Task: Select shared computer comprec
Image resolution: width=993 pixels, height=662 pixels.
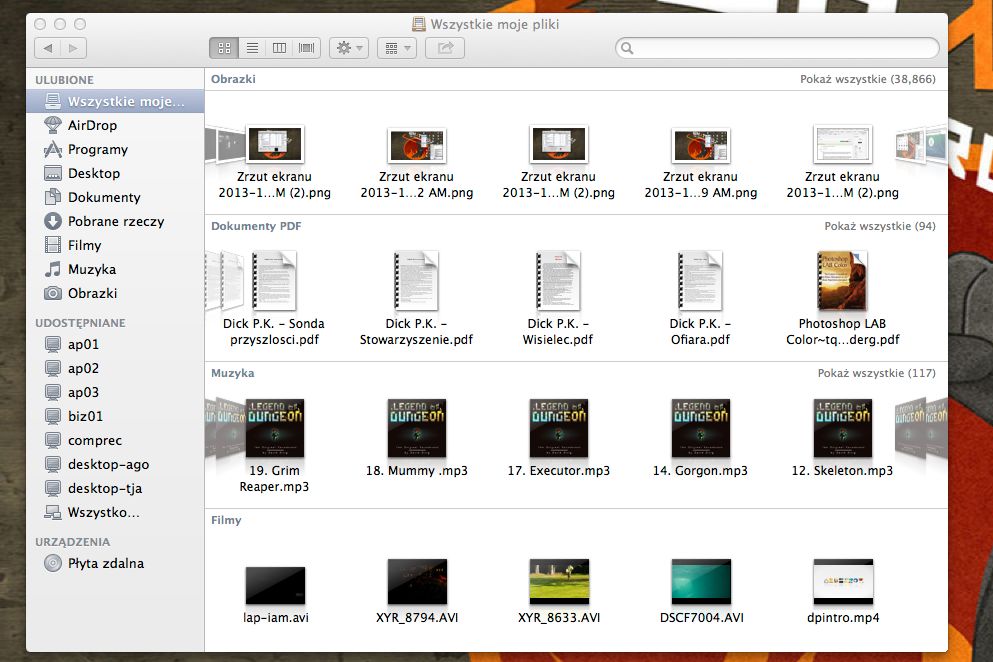Action: pyautogui.click(x=115, y=441)
